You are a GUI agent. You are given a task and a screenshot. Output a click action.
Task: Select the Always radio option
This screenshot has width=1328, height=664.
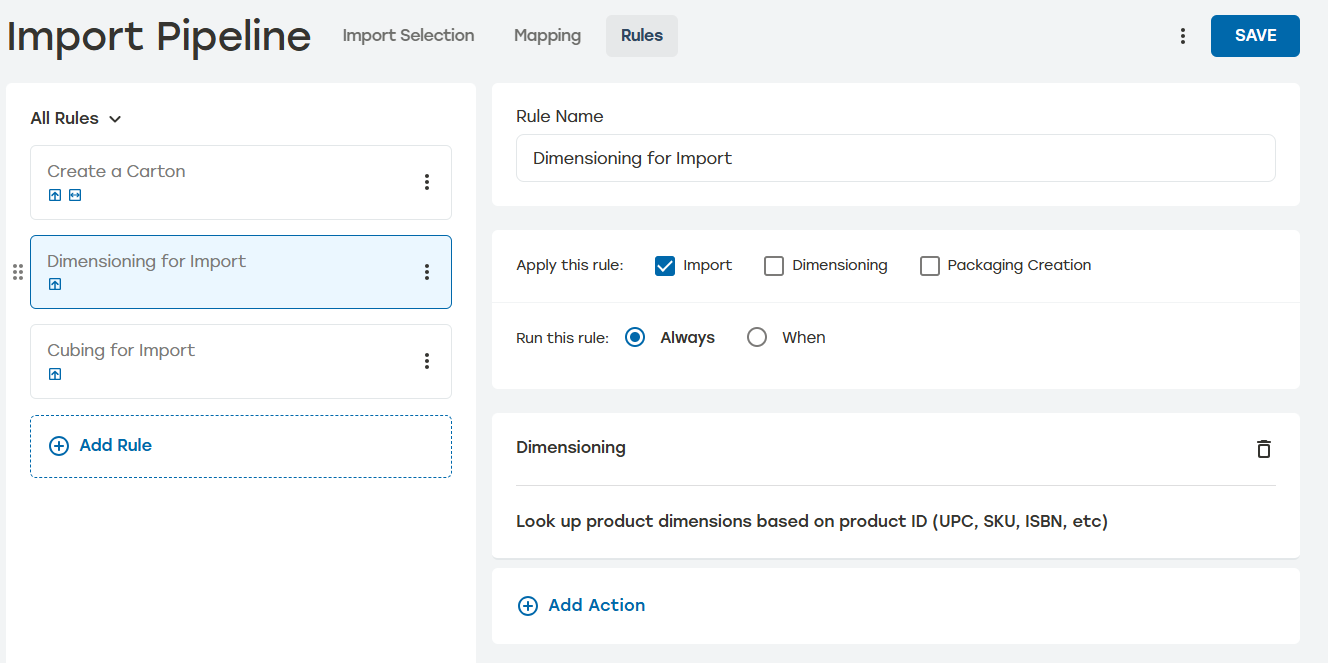(635, 338)
